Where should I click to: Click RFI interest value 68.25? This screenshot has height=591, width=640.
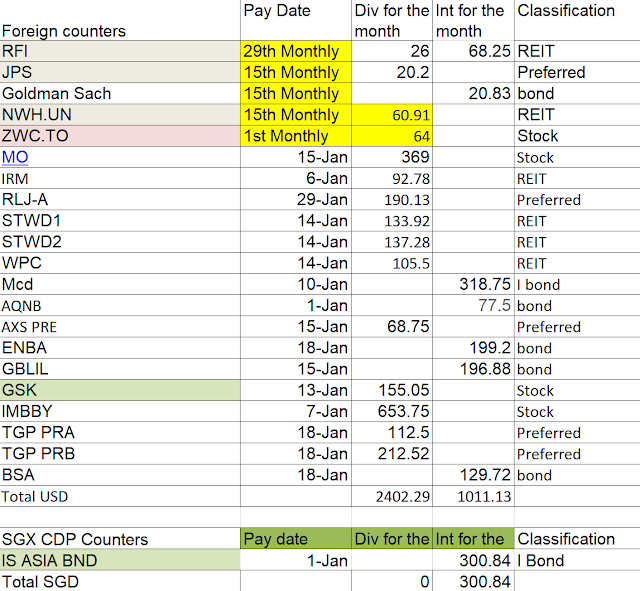(x=473, y=51)
